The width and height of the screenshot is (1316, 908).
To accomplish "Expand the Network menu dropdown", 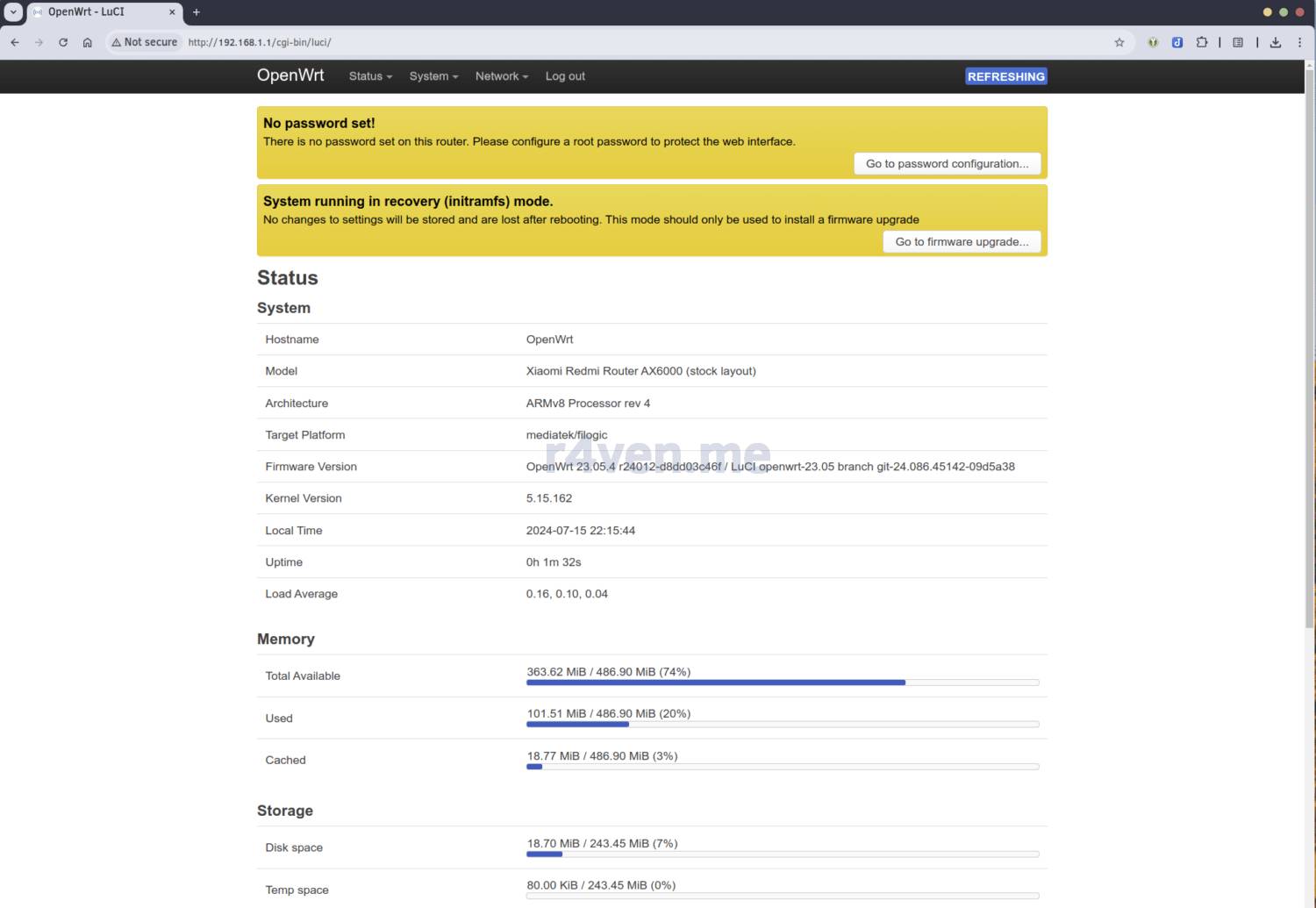I will 501,76.
